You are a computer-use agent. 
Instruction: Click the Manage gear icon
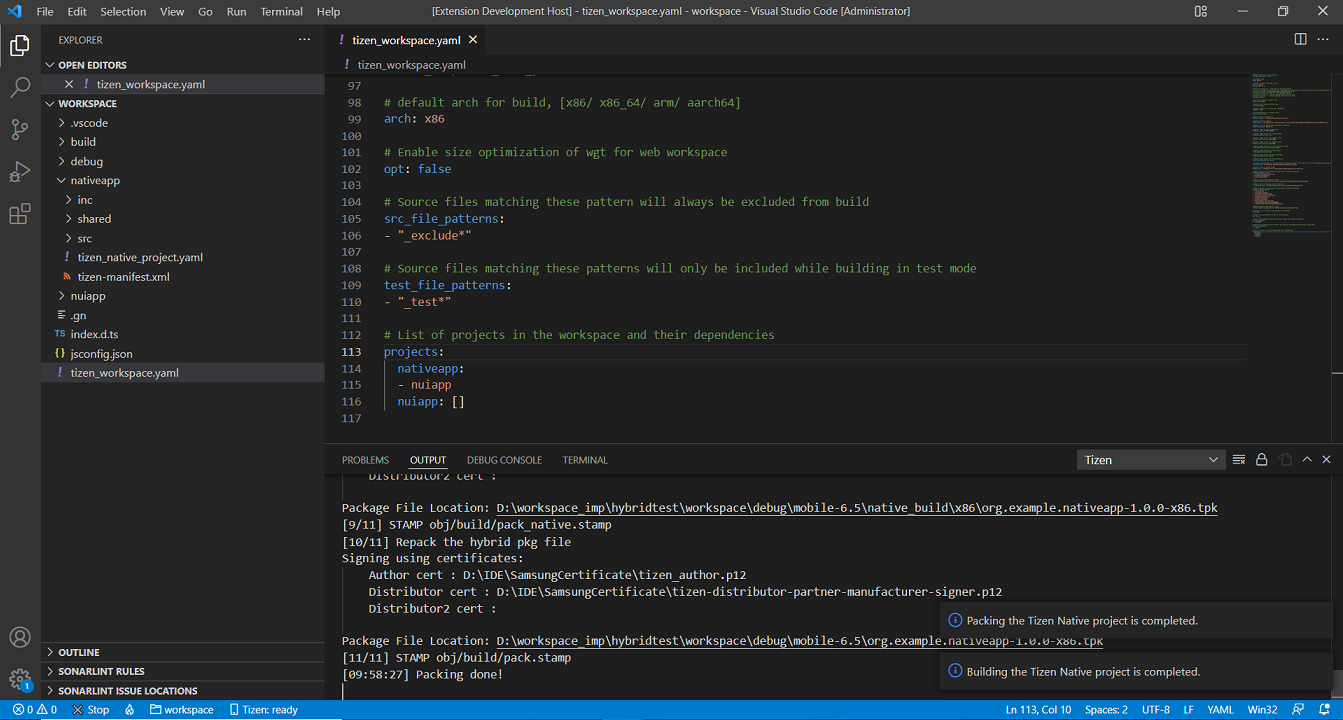pos(20,679)
